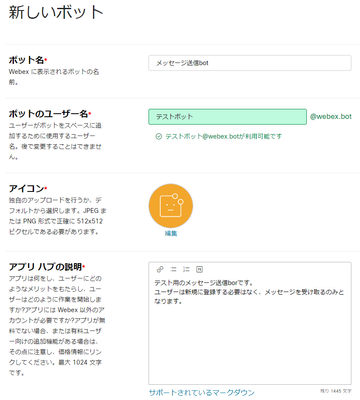This screenshot has width=360, height=400.
Task: Select the 新しいボット heading
Action: (56, 12)
